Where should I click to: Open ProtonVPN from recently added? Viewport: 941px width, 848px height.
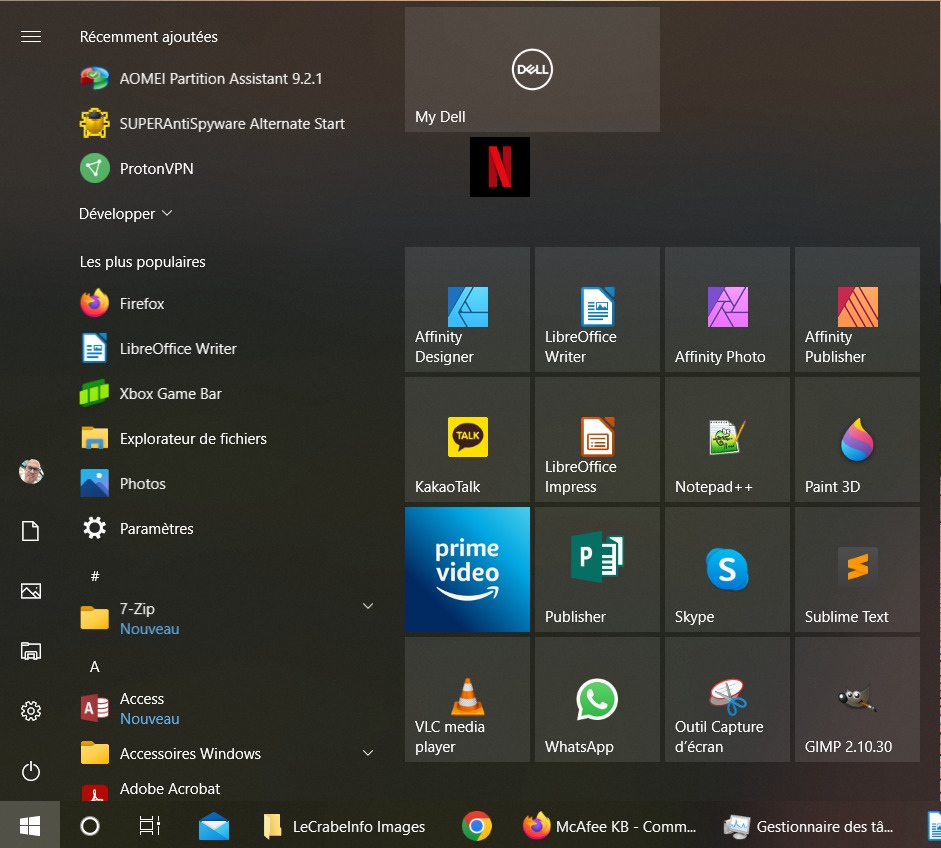228,169
